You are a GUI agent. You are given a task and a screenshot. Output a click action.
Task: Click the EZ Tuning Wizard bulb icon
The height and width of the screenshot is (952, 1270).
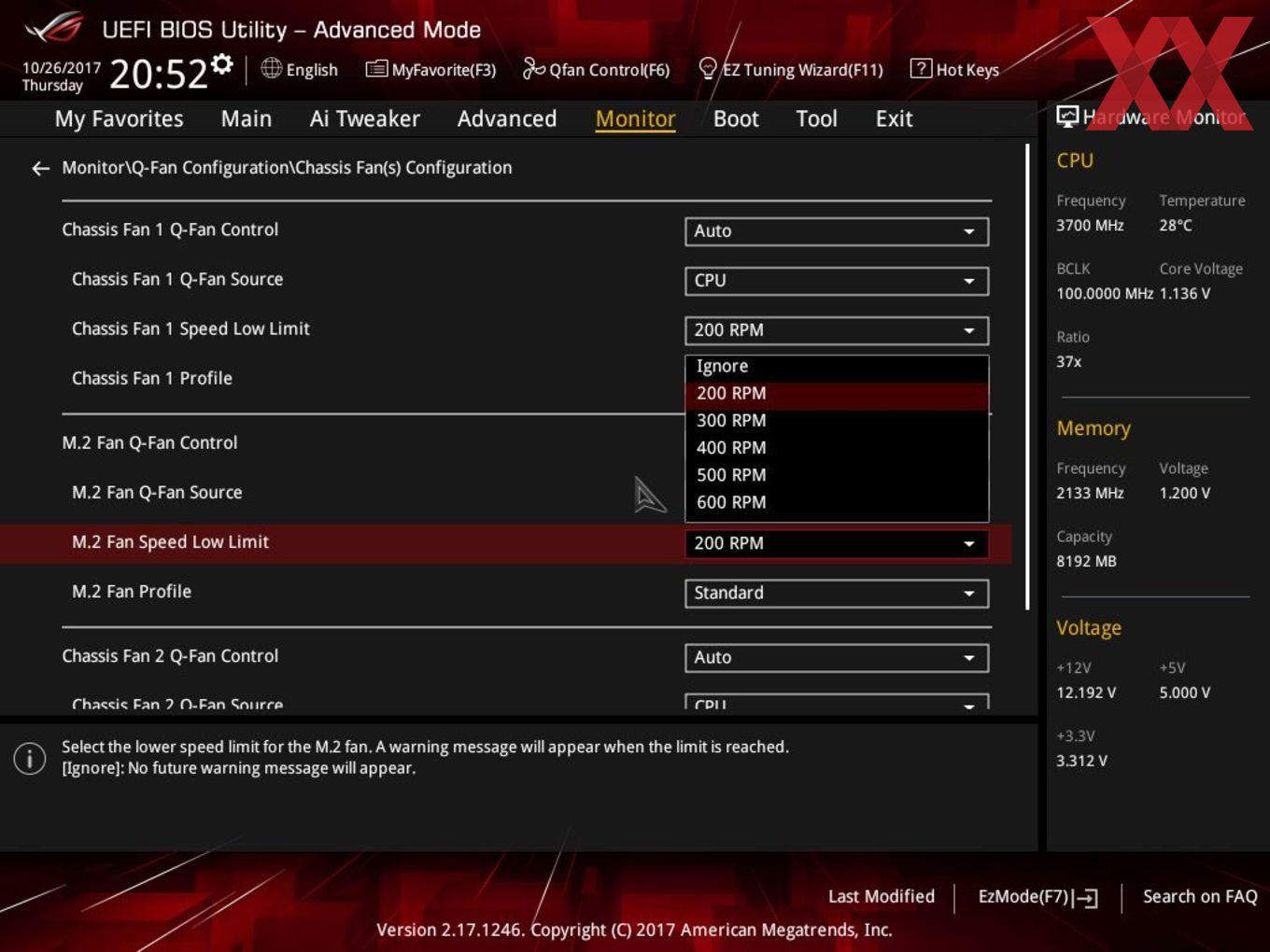[x=708, y=68]
